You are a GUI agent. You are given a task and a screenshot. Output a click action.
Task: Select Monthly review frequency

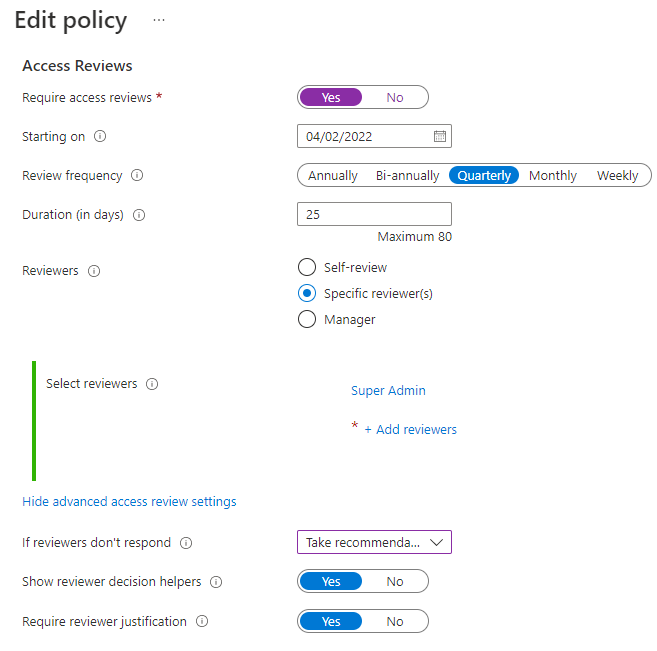552,176
